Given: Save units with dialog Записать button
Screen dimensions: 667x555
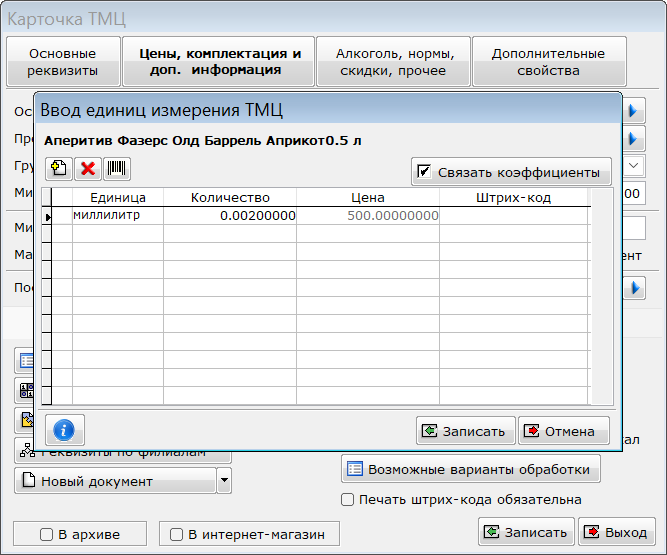Looking at the screenshot, I should tap(465, 431).
